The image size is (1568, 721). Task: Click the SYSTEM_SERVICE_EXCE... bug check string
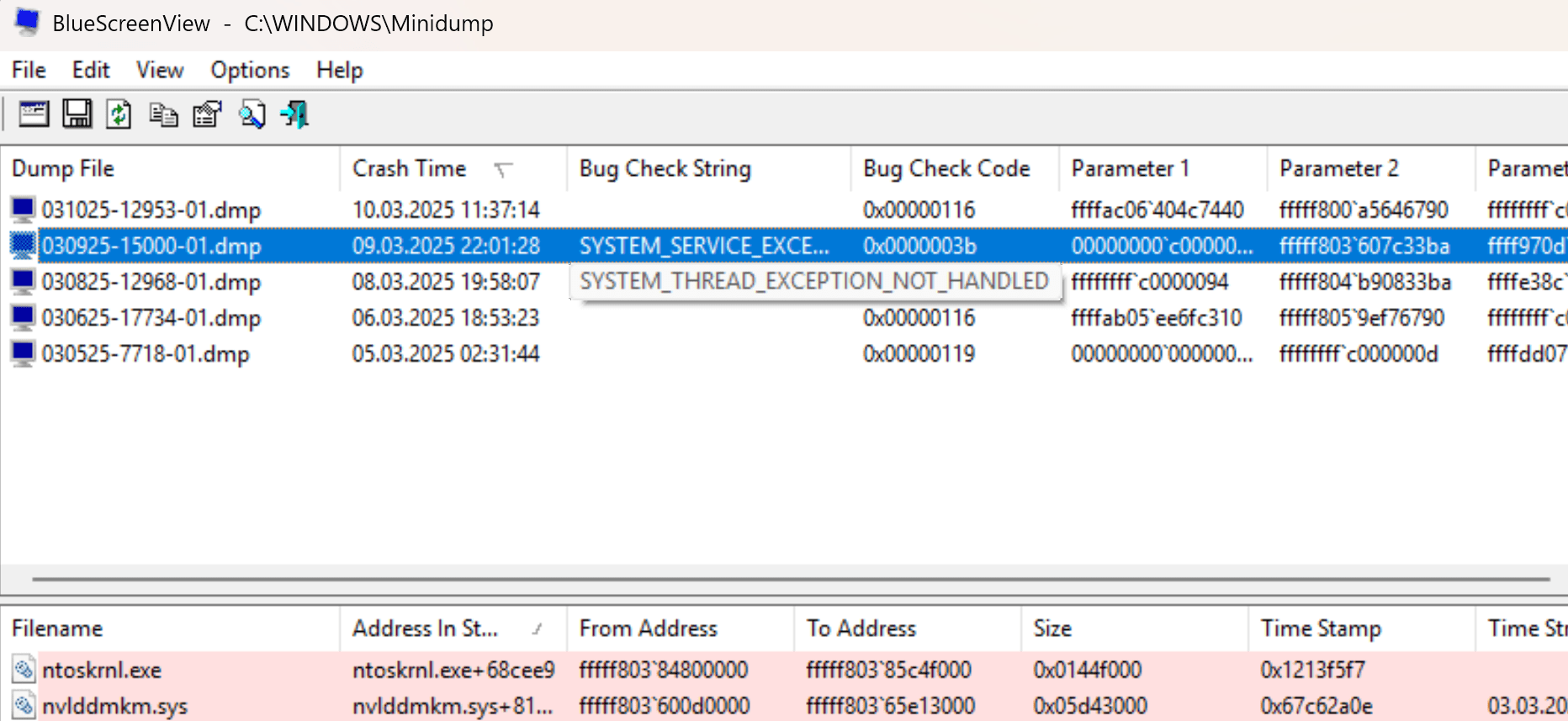click(x=704, y=246)
